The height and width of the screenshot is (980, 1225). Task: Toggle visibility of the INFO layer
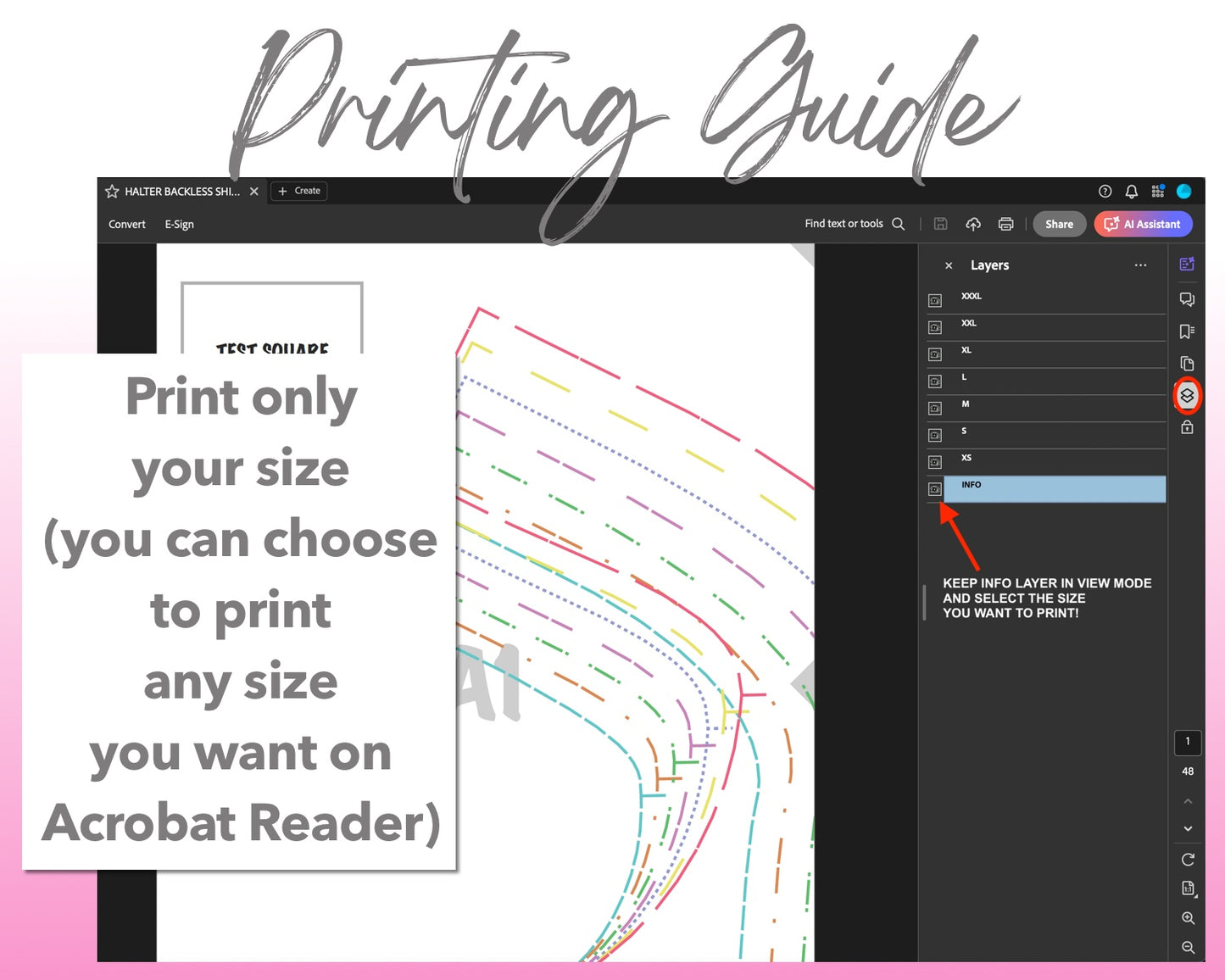[935, 489]
